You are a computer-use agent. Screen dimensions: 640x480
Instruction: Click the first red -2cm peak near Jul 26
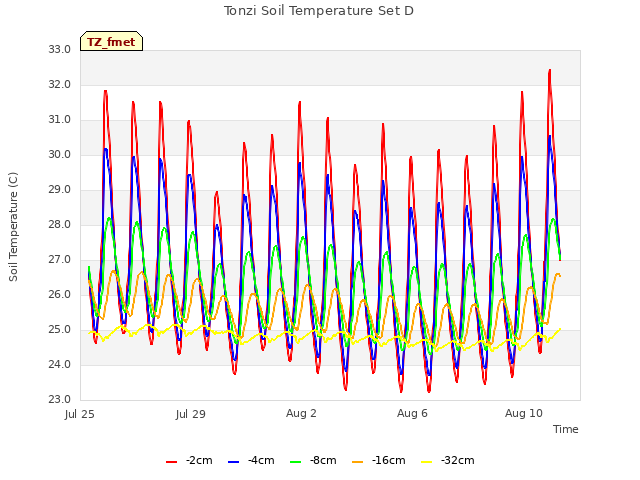click(105, 91)
